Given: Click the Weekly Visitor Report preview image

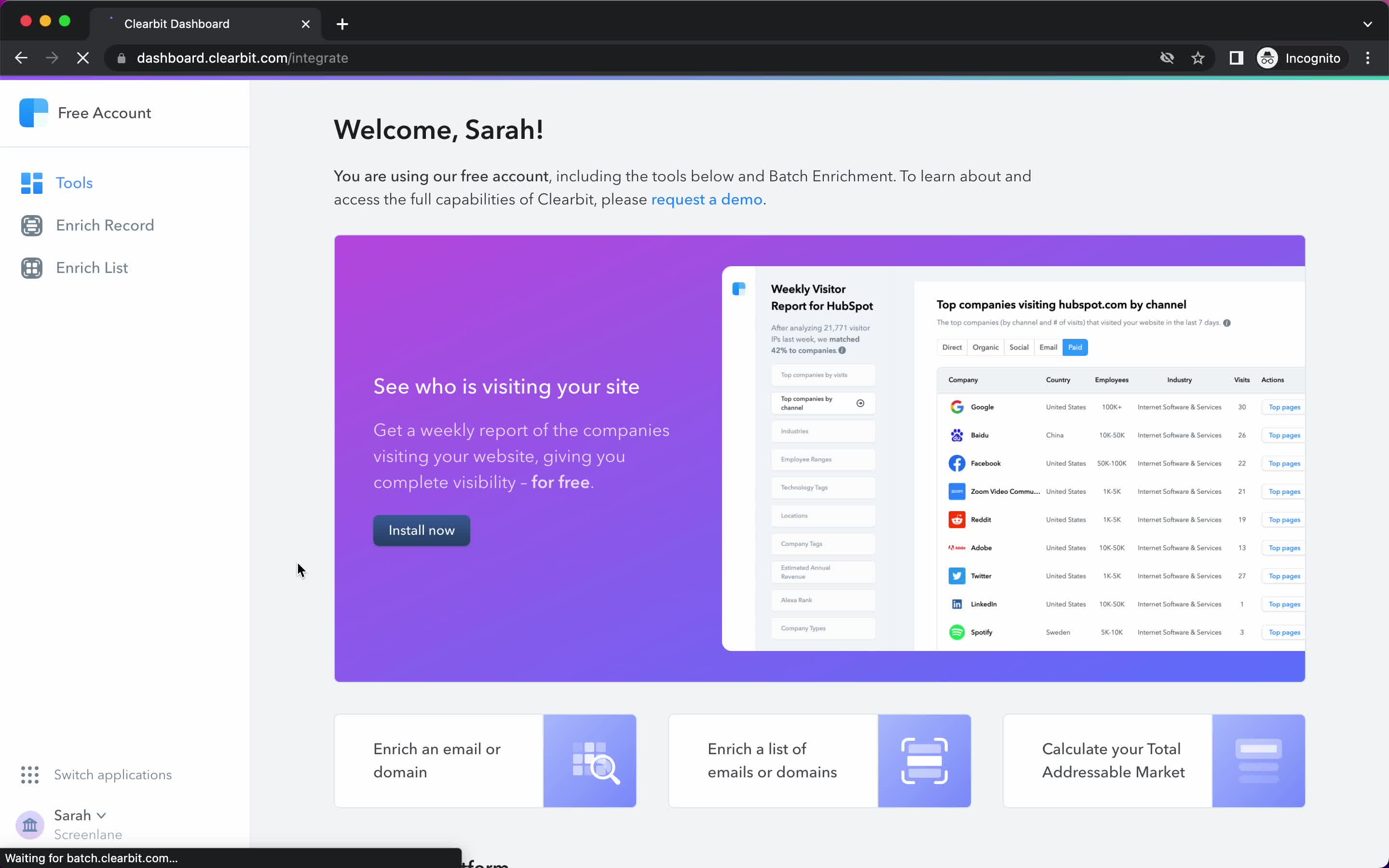Looking at the screenshot, I should (1013, 458).
